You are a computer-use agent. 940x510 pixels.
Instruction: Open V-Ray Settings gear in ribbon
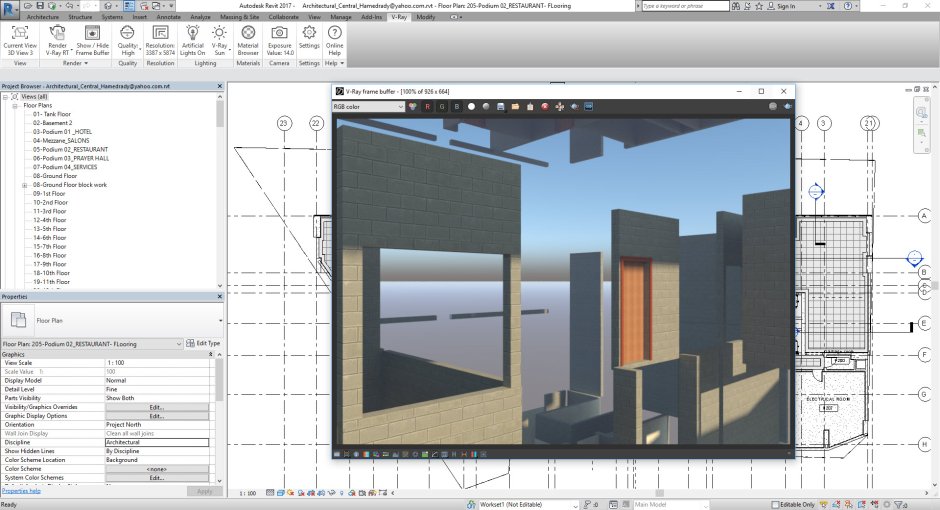pyautogui.click(x=309, y=33)
